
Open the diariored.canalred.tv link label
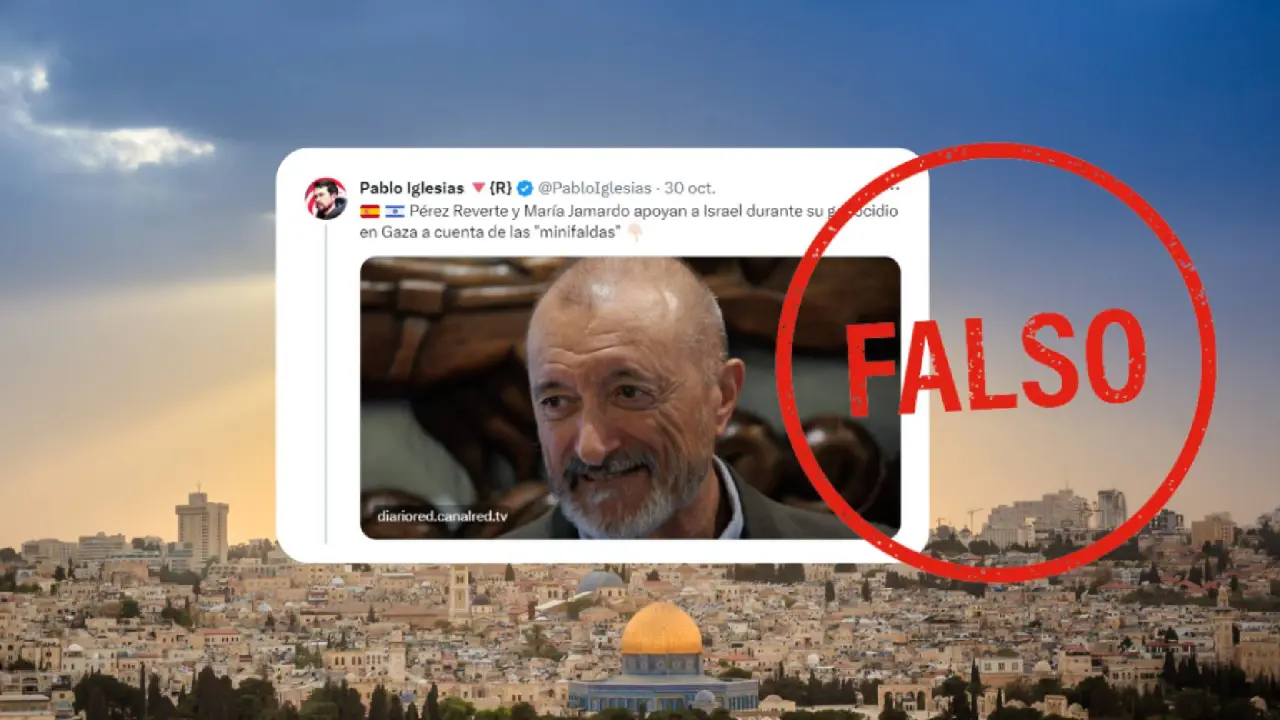pyautogui.click(x=443, y=516)
